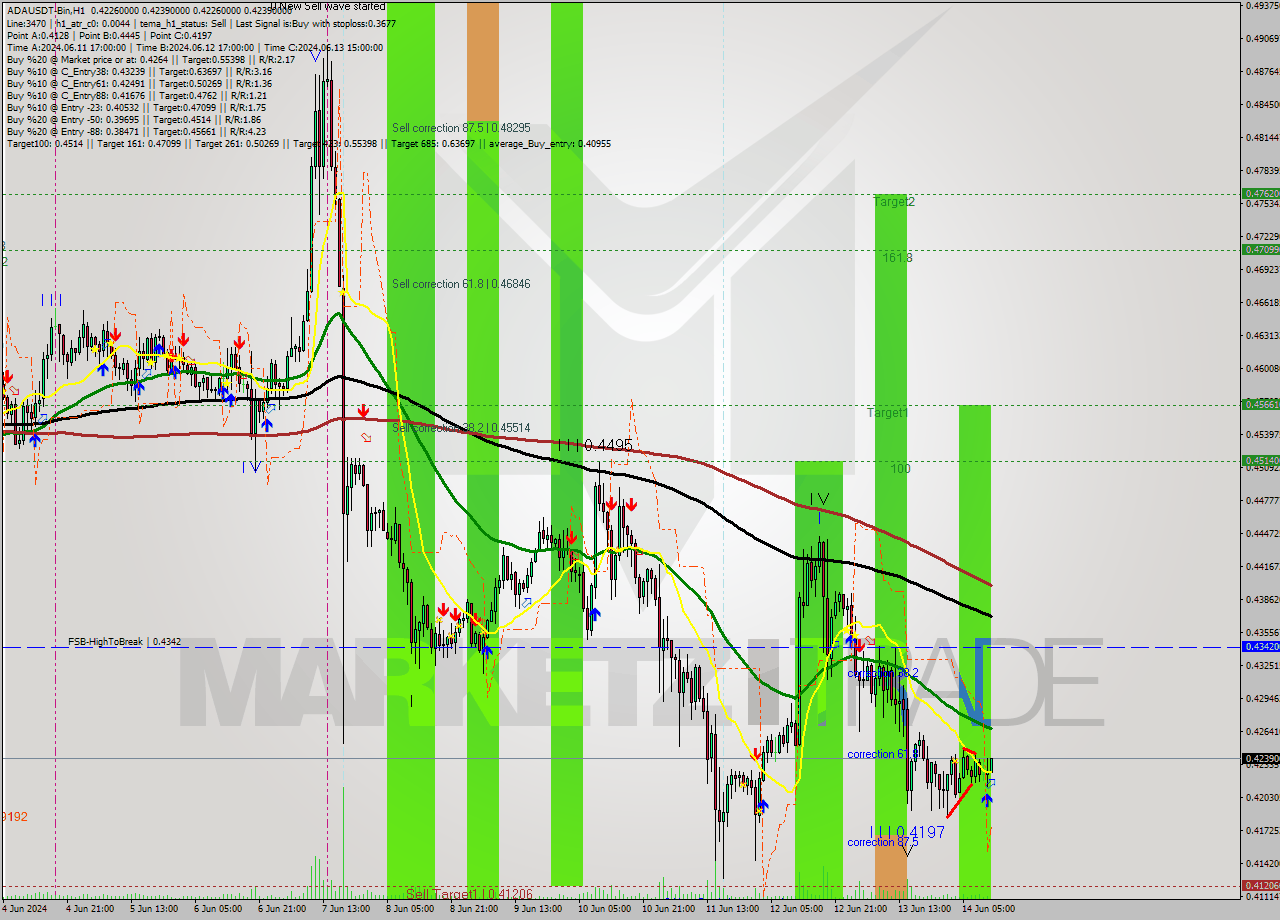Image resolution: width=1280 pixels, height=920 pixels.
Task: Click the 'Target2' label
Action: point(894,202)
